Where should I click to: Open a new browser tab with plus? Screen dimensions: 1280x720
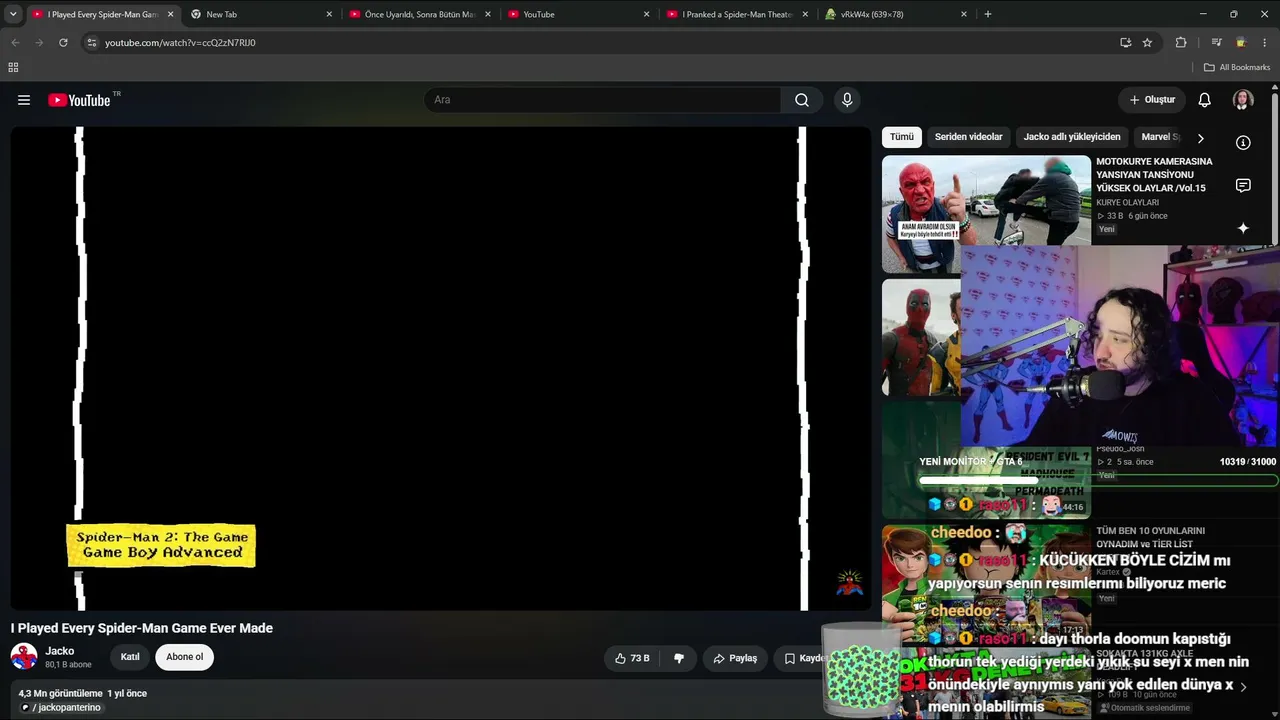(x=988, y=14)
